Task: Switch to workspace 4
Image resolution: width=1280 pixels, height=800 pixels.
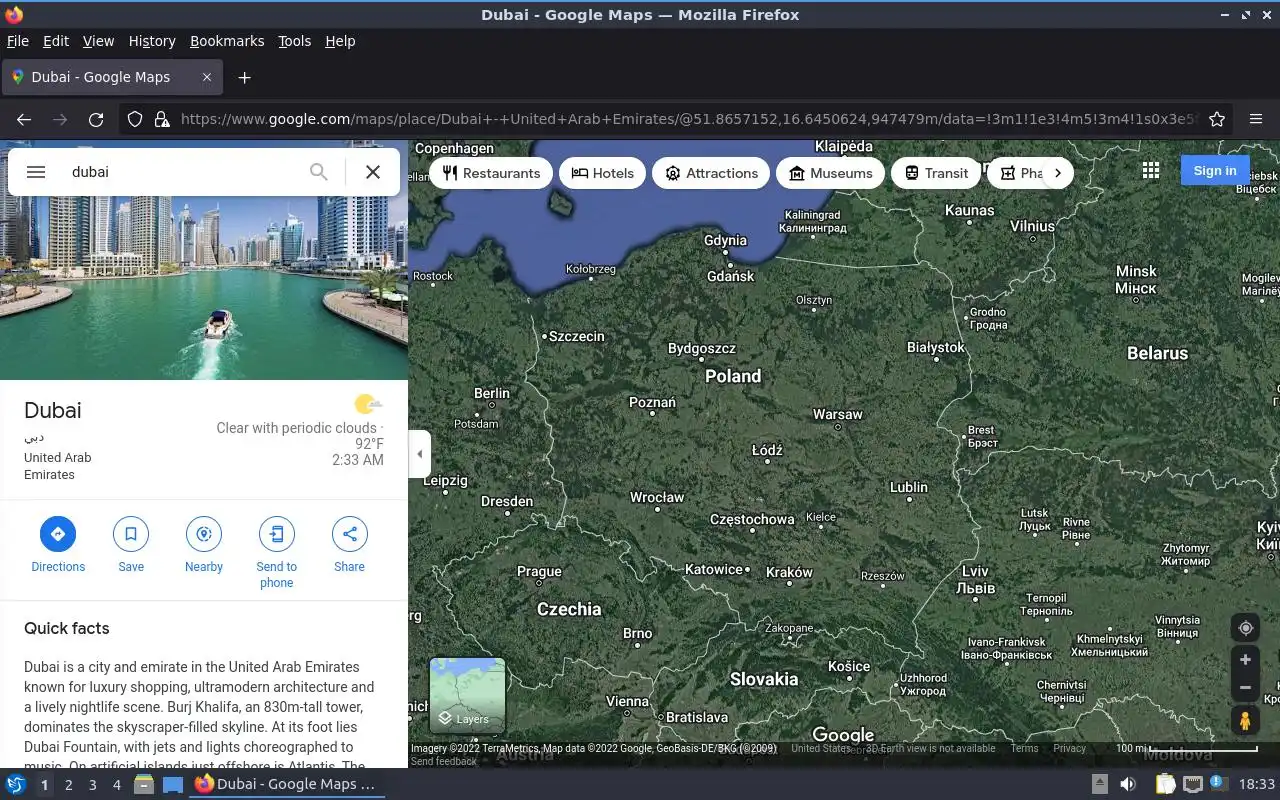Action: click(116, 785)
